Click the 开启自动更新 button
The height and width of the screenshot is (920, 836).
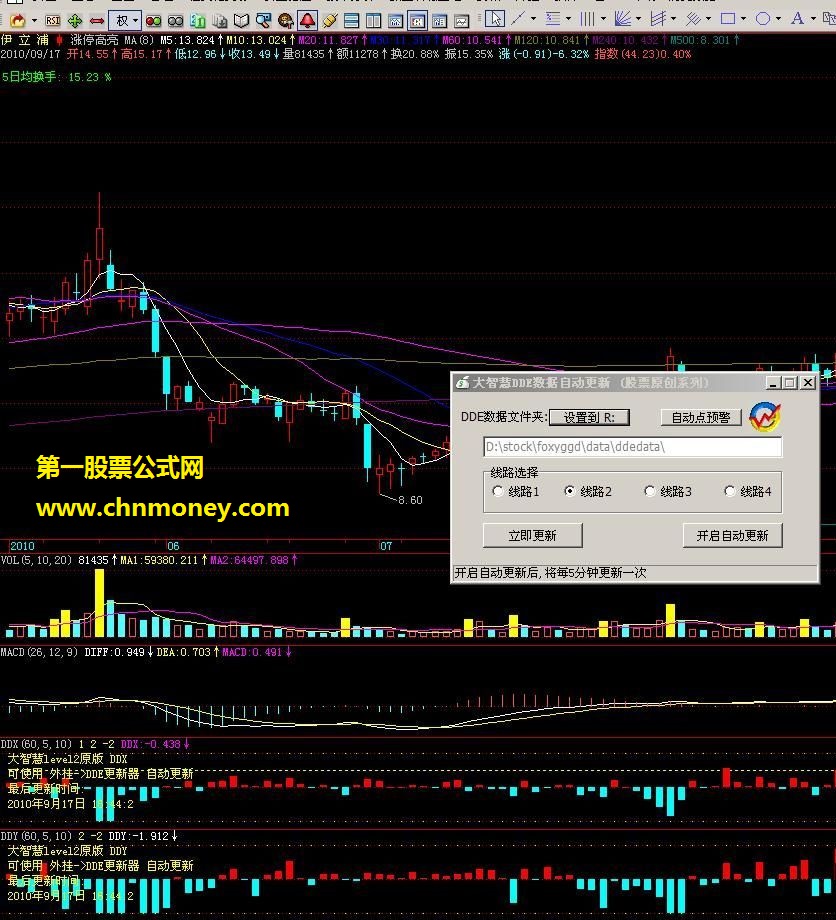[x=732, y=535]
